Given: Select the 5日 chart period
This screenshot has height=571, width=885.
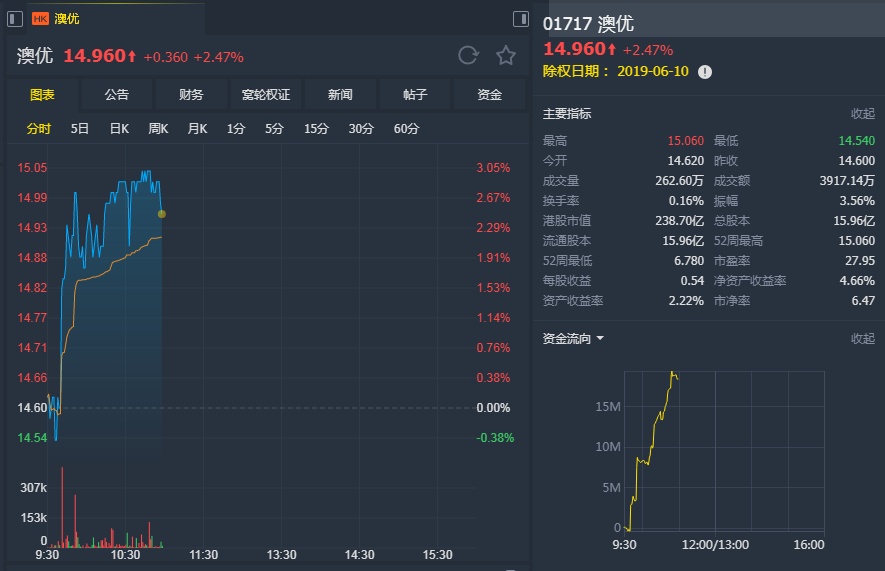Looking at the screenshot, I should tap(80, 129).
